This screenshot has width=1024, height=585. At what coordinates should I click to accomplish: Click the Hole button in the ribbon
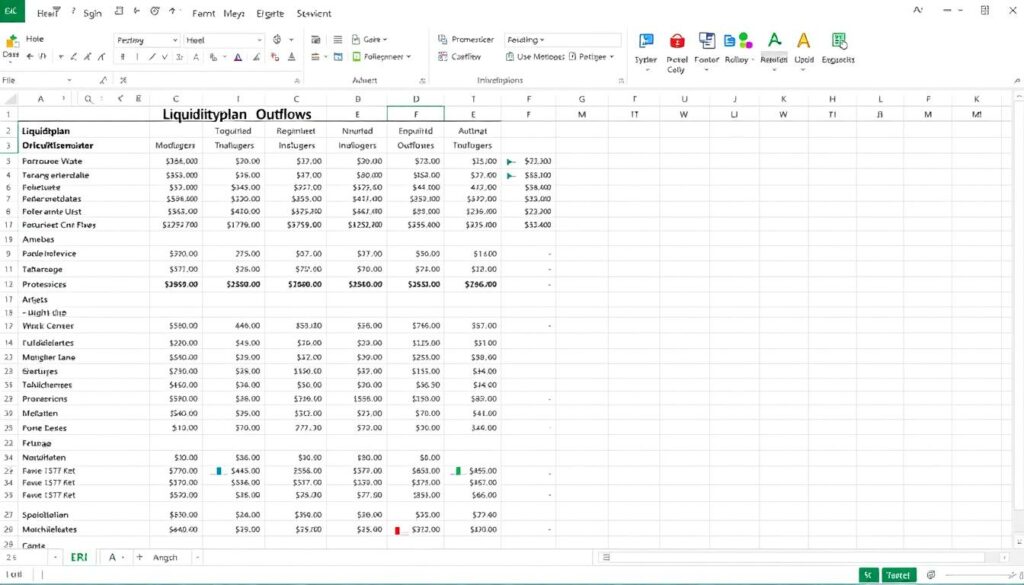click(35, 39)
